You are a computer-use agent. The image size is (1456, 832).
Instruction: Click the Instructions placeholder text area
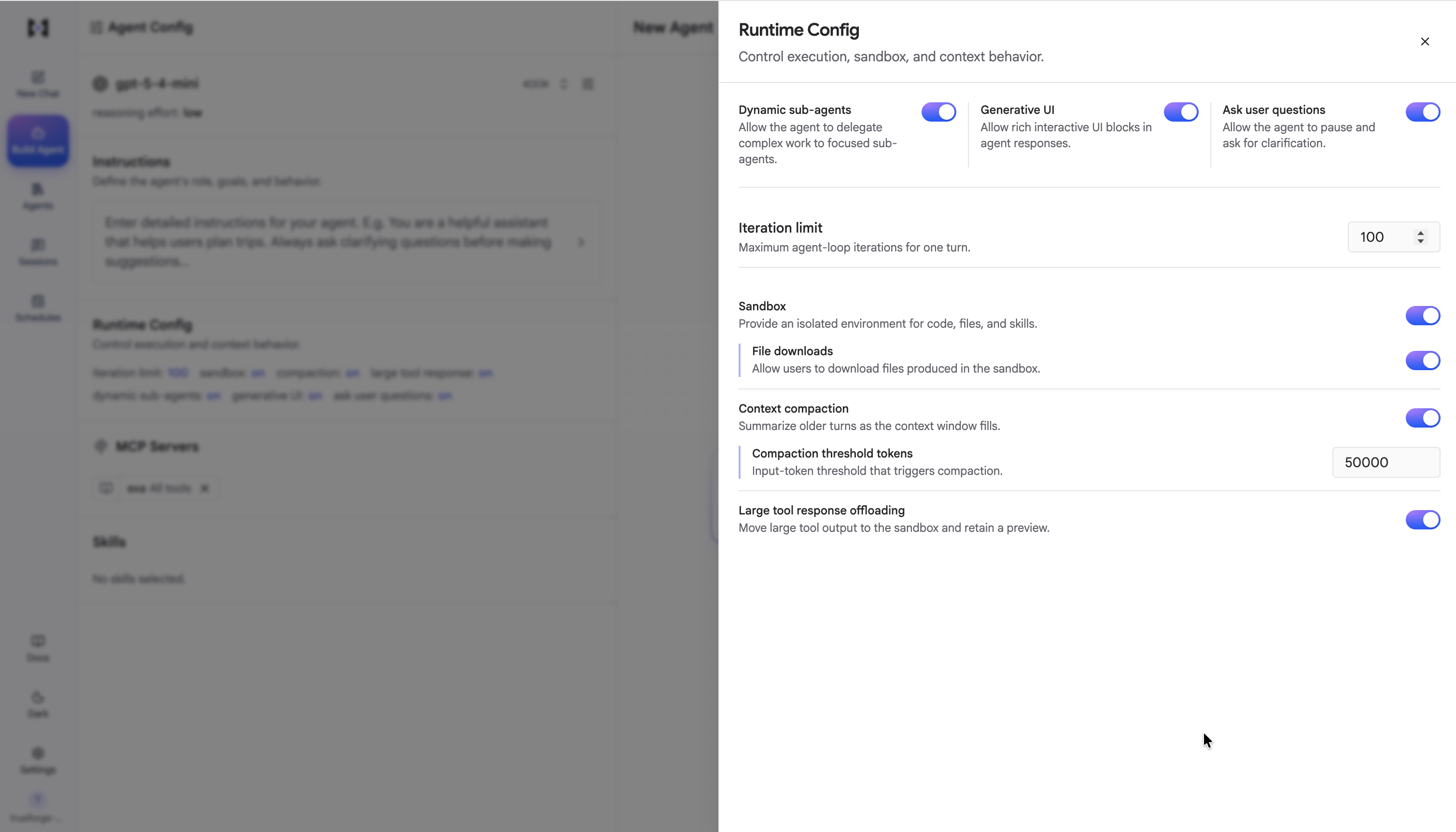[346, 242]
